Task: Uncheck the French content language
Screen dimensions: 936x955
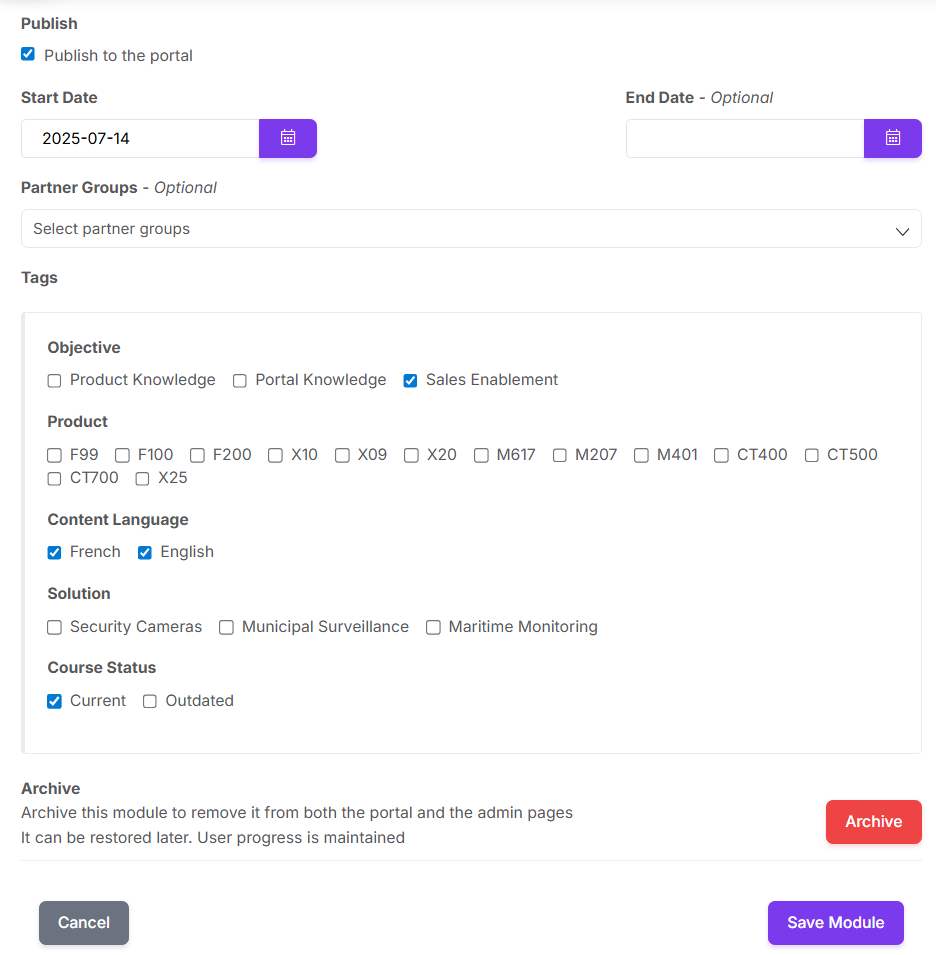Action: click(x=54, y=552)
